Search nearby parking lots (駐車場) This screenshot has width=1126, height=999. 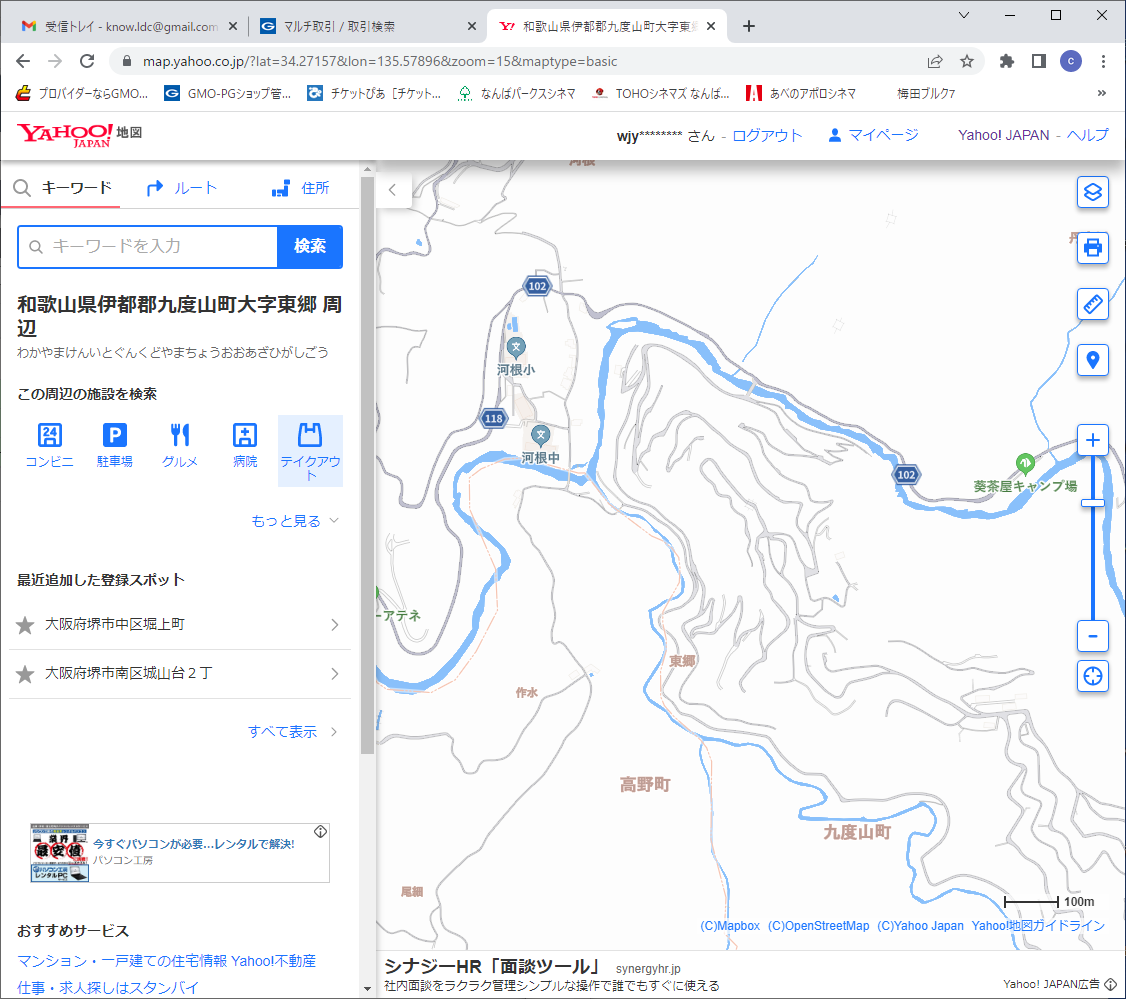115,445
